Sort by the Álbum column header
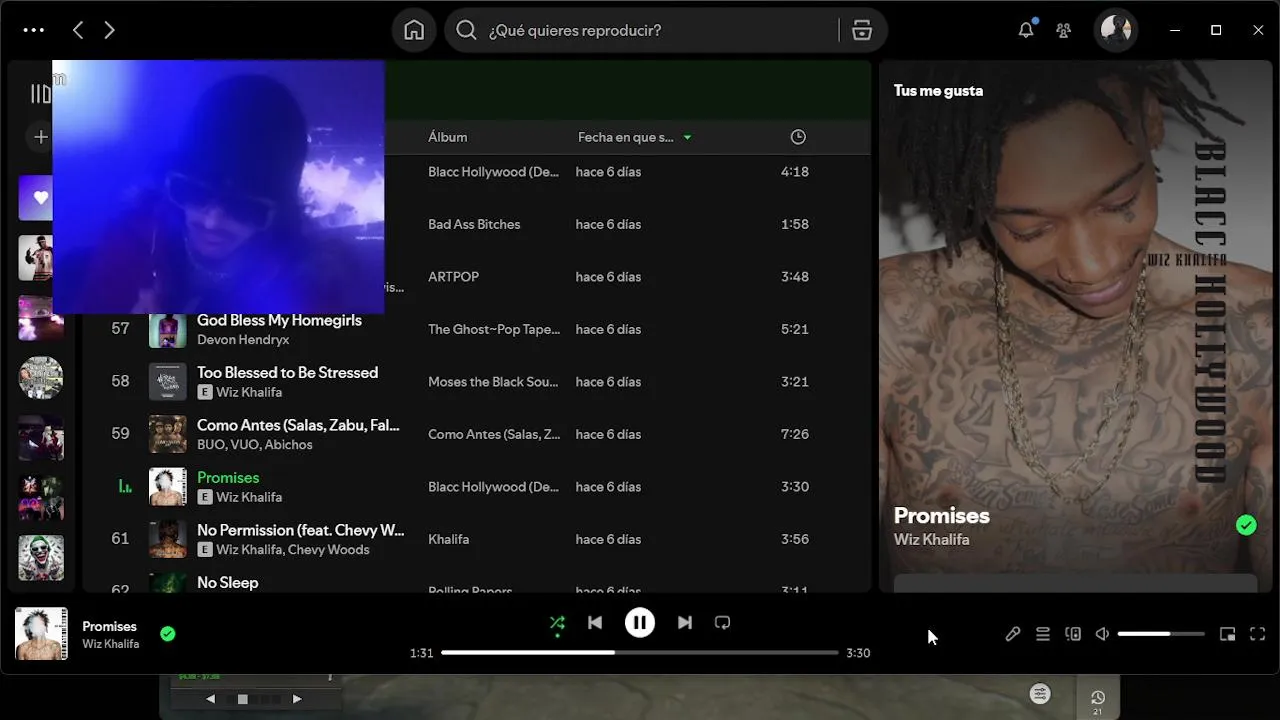 coord(447,137)
